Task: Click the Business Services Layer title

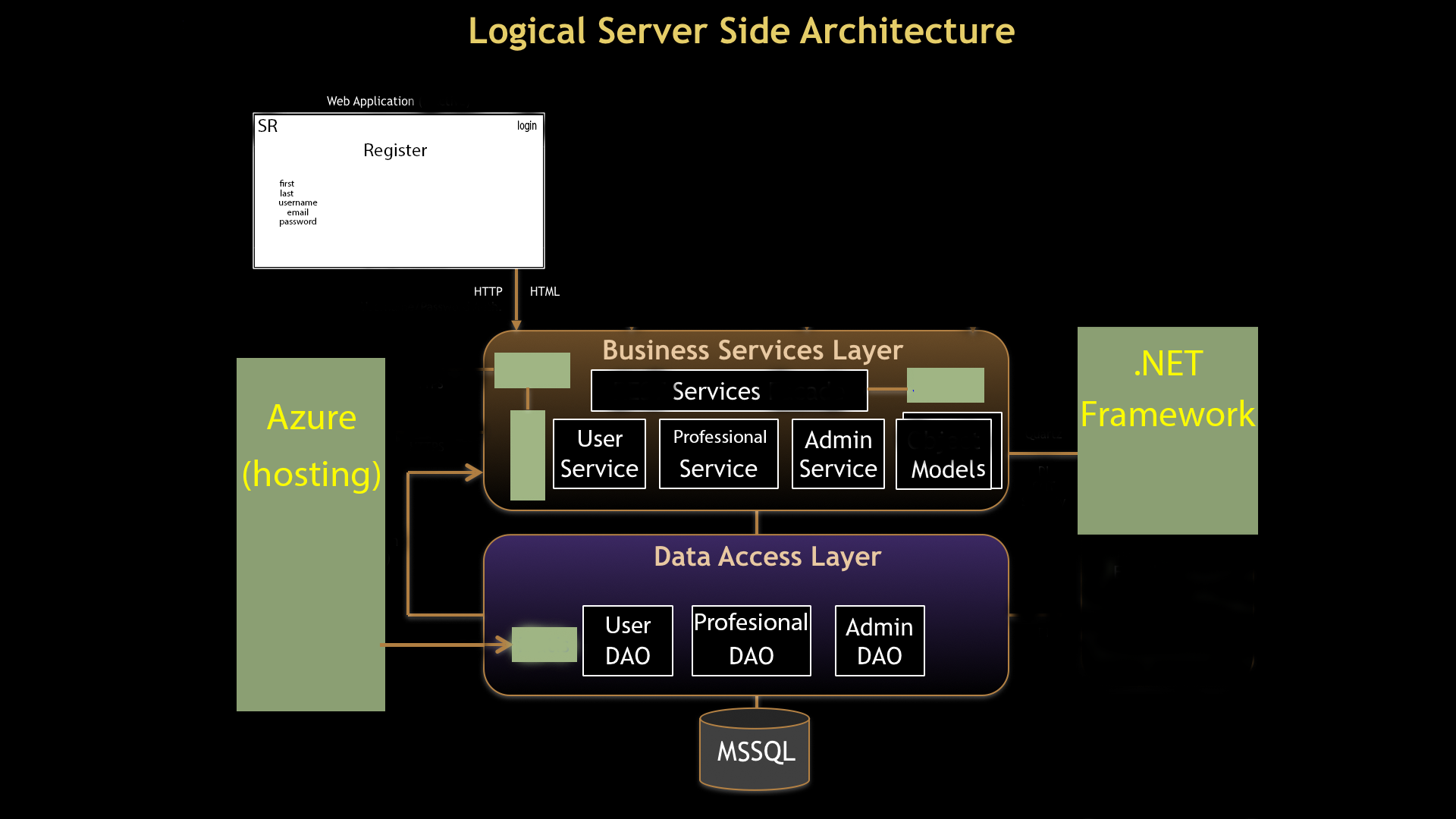Action: coord(752,350)
